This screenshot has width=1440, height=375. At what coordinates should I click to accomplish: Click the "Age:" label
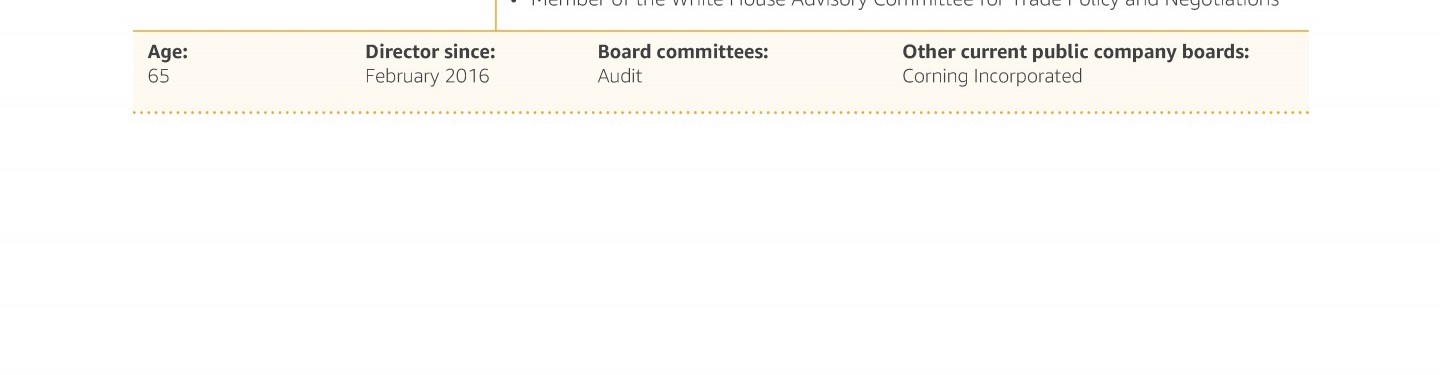[x=167, y=52]
